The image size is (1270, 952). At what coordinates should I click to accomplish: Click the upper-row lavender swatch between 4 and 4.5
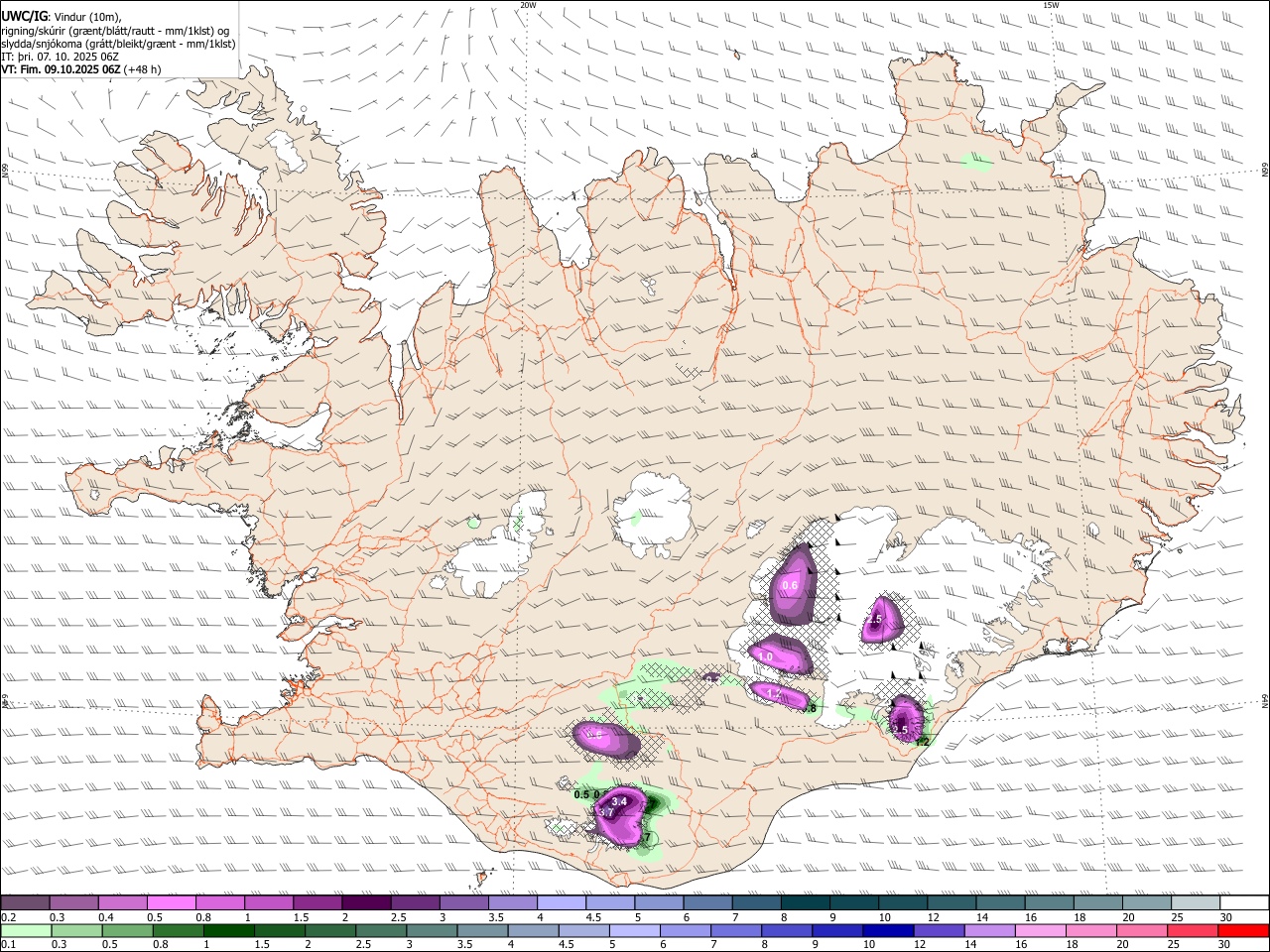point(562,902)
